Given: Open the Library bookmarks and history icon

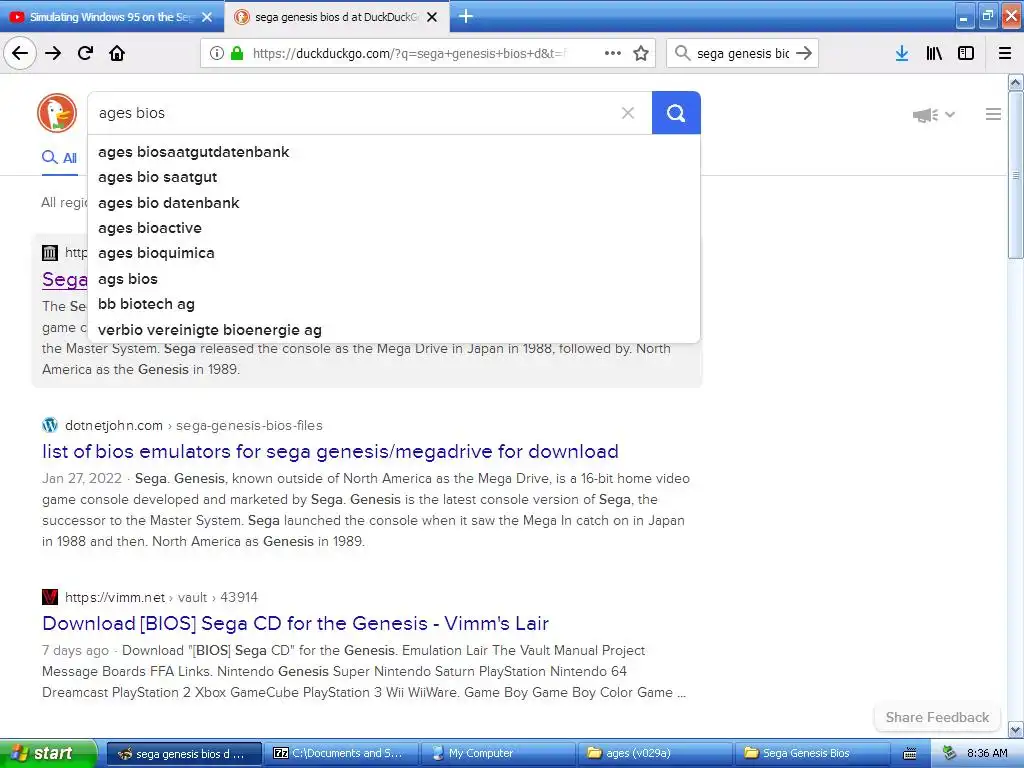Looking at the screenshot, I should point(934,53).
